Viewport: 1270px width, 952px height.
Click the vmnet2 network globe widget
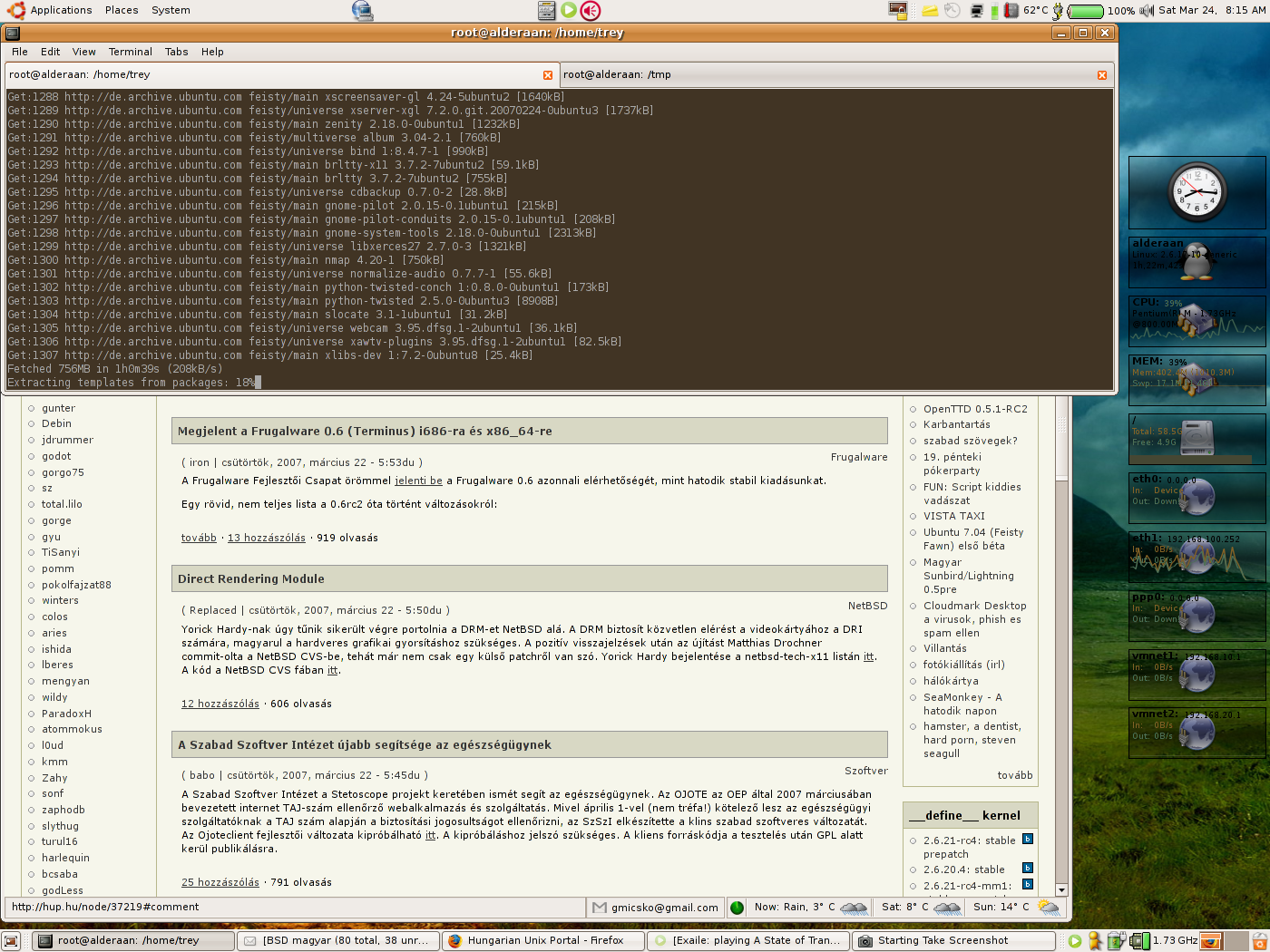coord(1197,732)
